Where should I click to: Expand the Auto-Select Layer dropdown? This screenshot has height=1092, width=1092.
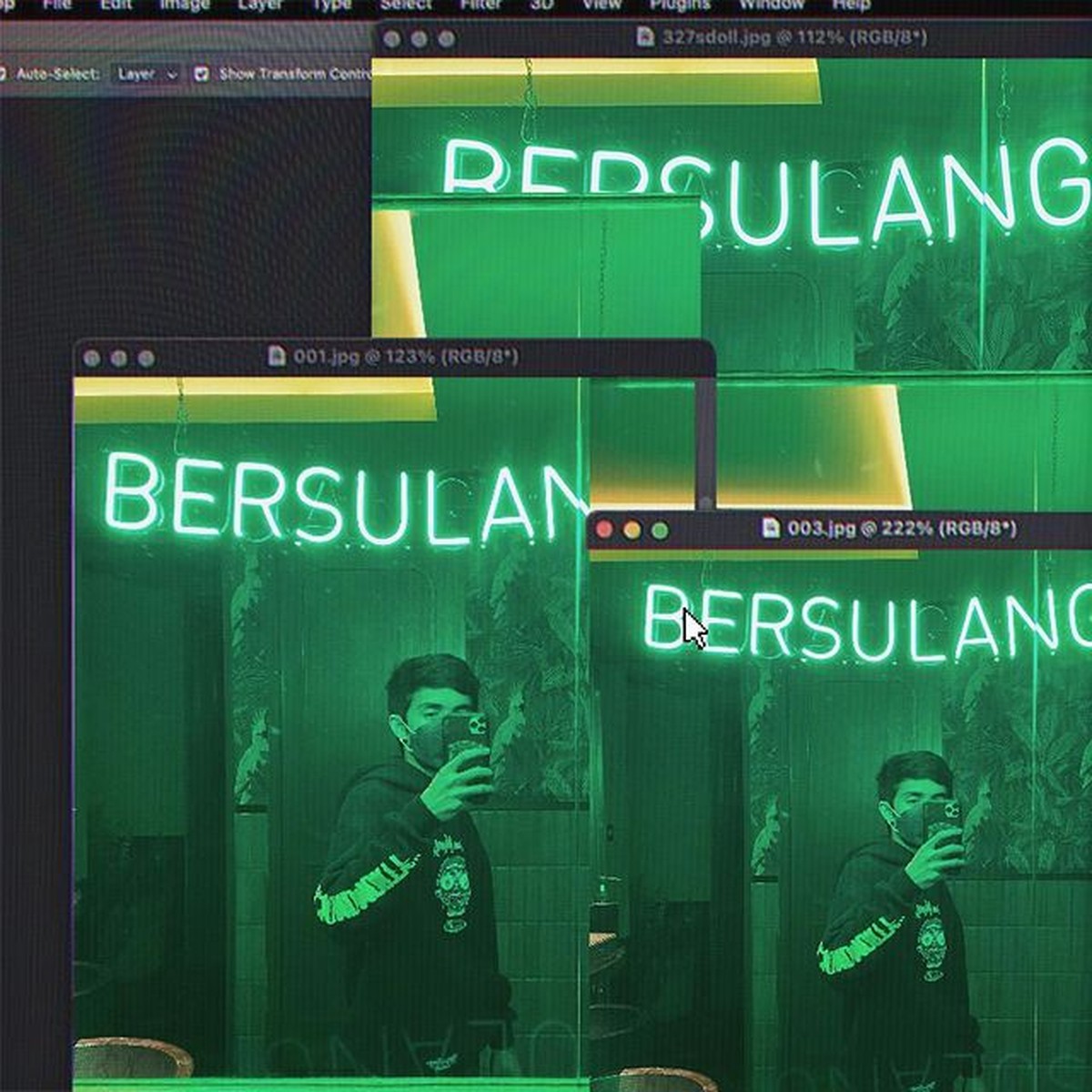[x=146, y=74]
